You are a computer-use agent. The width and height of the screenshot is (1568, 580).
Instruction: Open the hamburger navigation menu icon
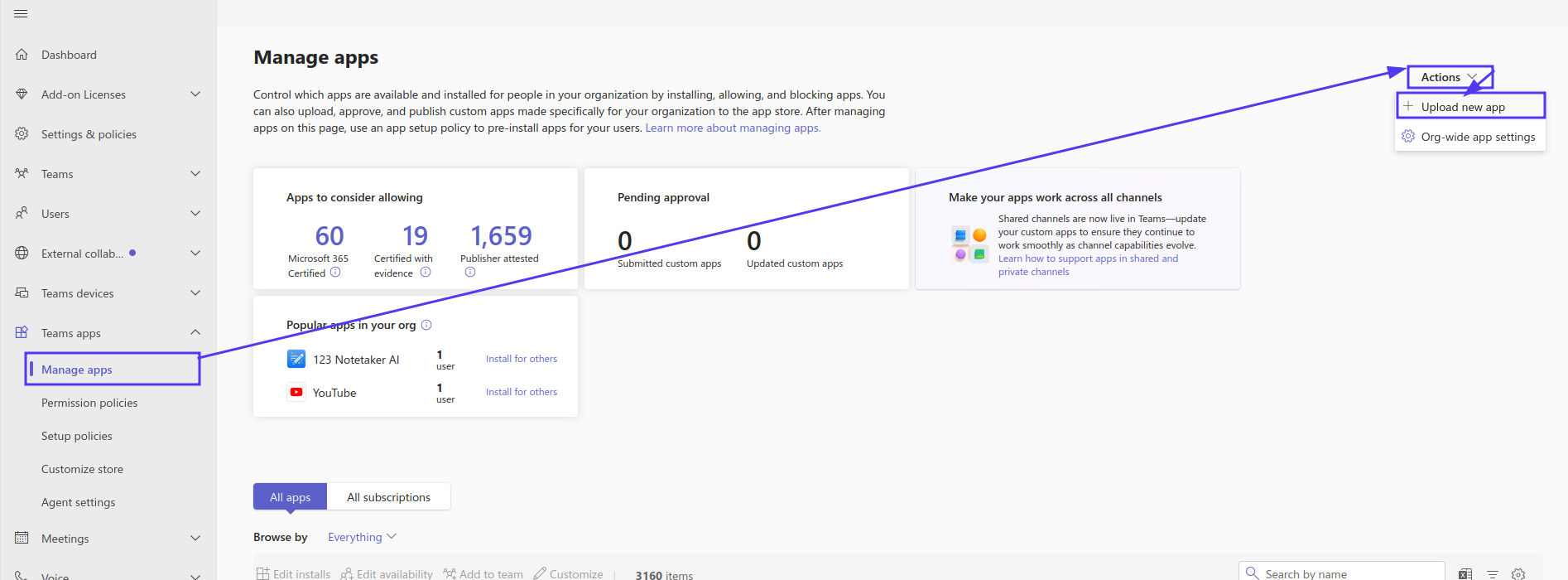(21, 14)
